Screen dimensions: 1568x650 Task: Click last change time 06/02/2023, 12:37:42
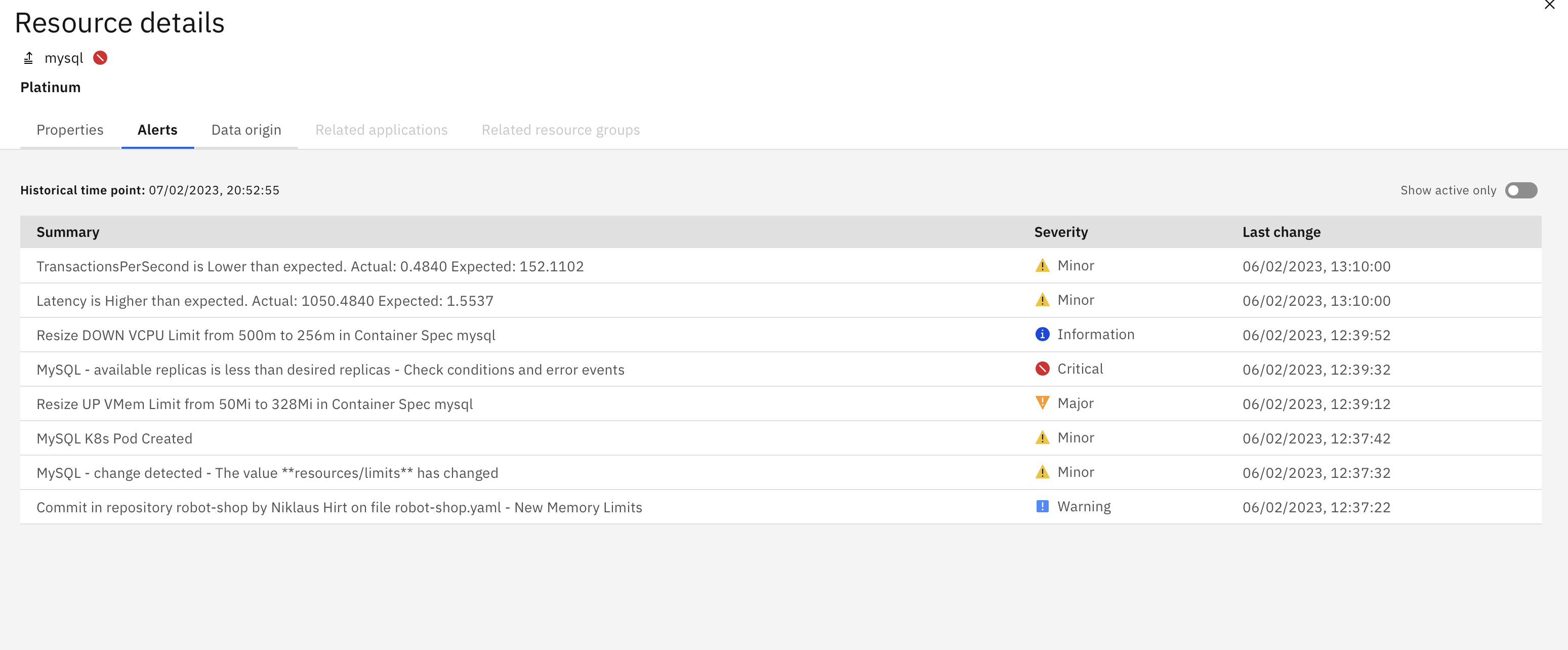pyautogui.click(x=1316, y=439)
